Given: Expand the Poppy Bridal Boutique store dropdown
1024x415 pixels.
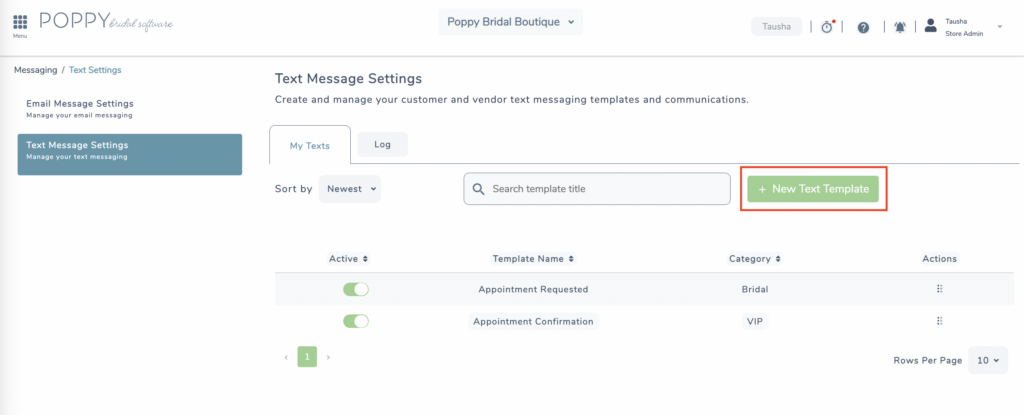Looking at the screenshot, I should (x=511, y=22).
